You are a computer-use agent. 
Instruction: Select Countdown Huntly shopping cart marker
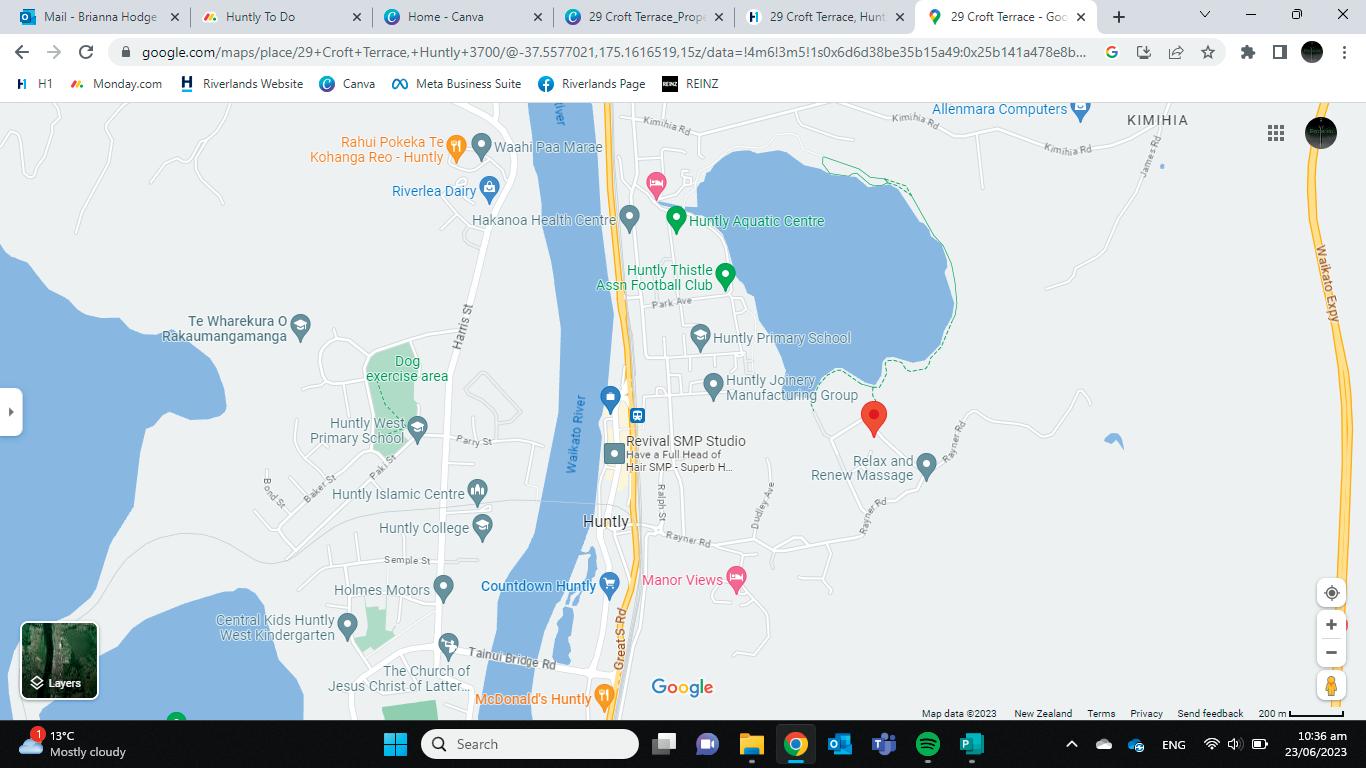click(x=609, y=584)
